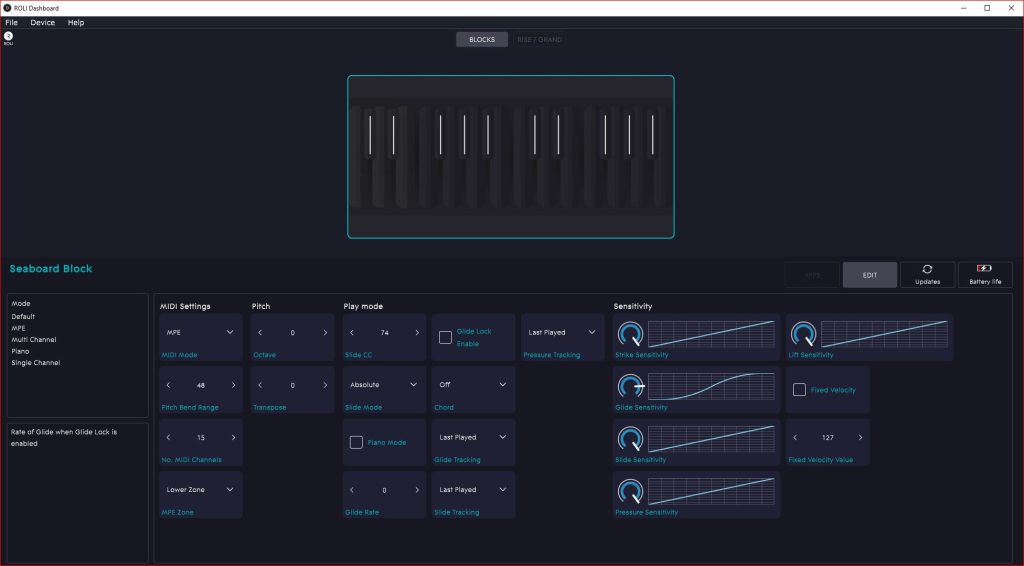The width and height of the screenshot is (1024, 566).
Task: Open the MIDI Mode dropdown
Action: 200,332
